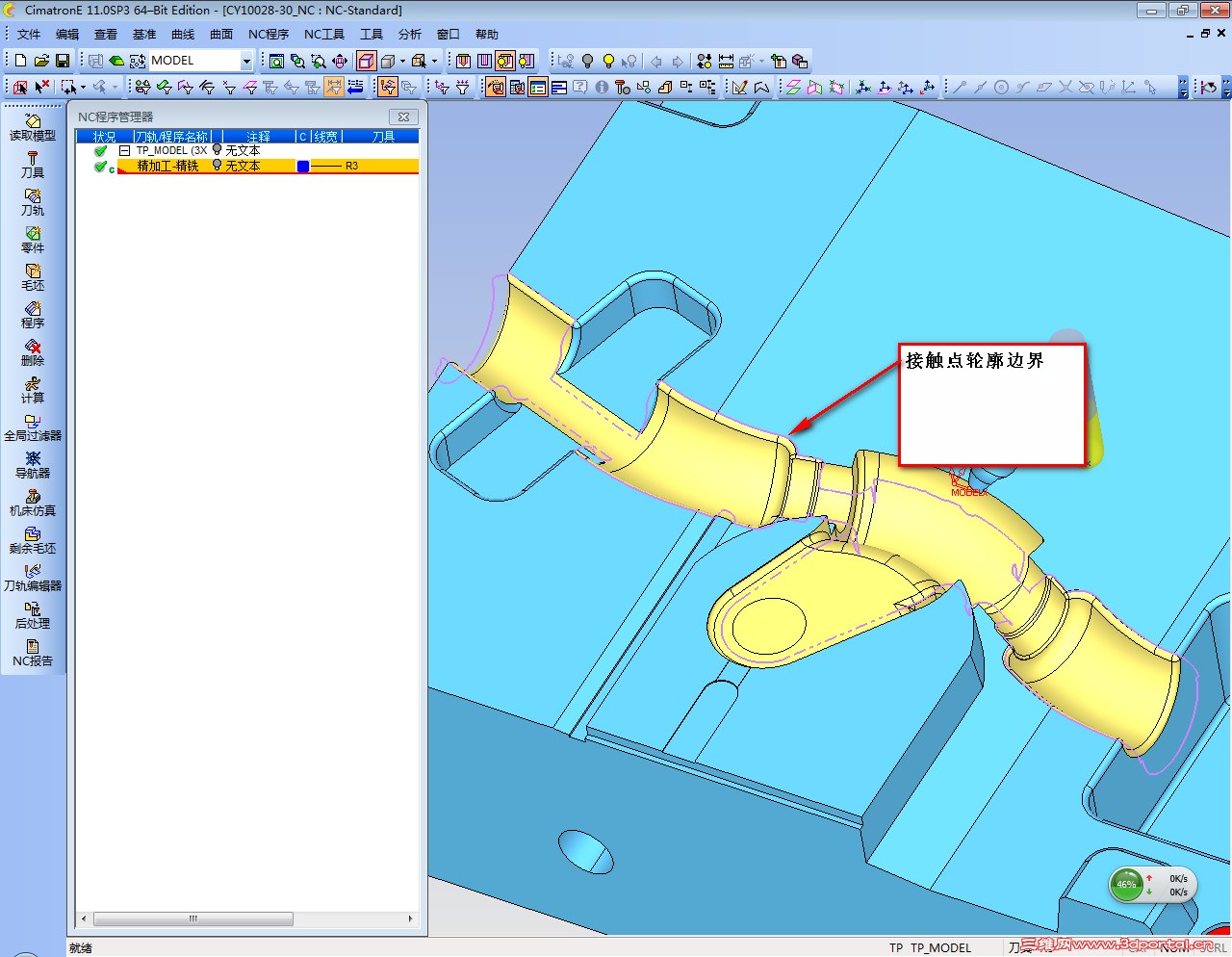Click scroll-right arrow of NC manager scrollbar
The height and width of the screenshot is (957, 1232).
[x=411, y=918]
